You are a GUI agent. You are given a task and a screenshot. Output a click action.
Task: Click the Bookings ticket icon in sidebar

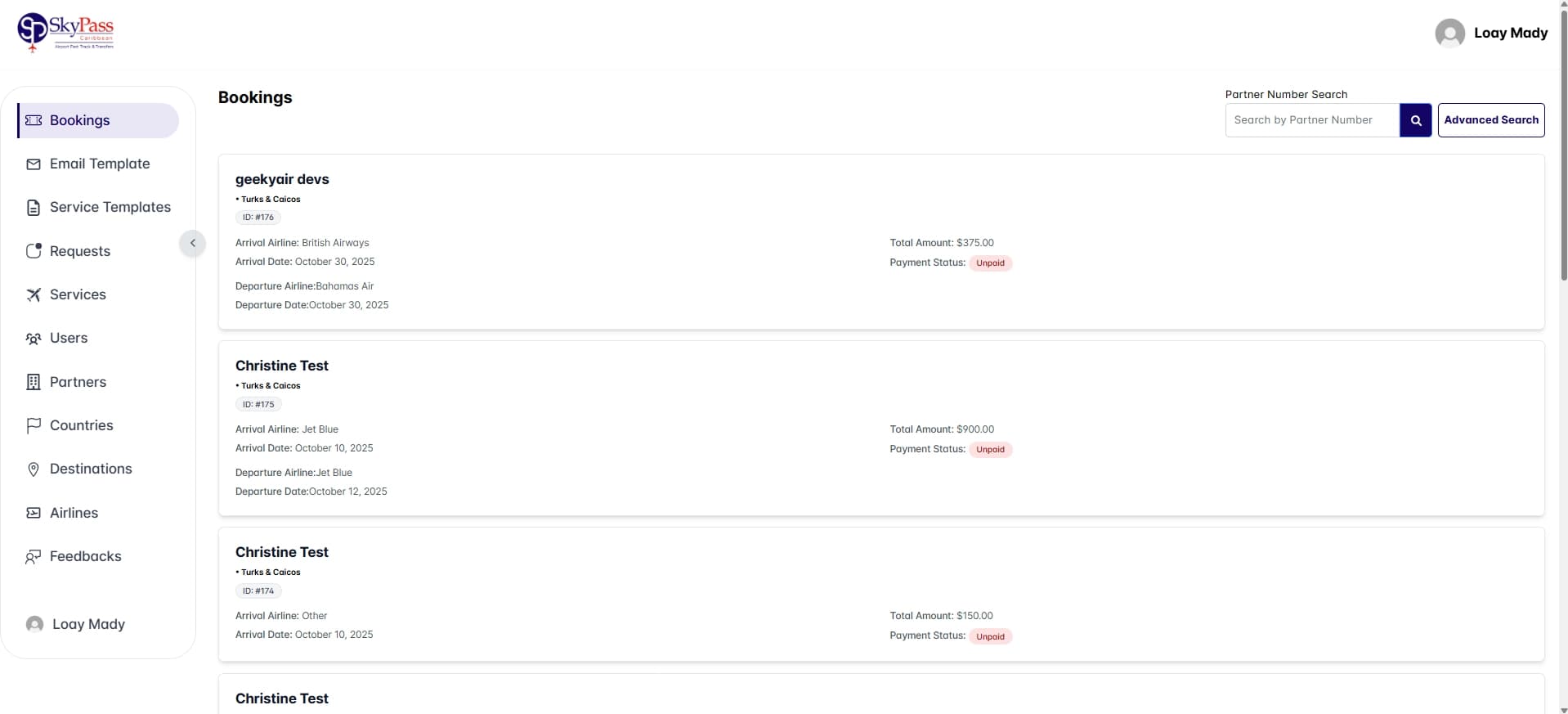point(34,120)
